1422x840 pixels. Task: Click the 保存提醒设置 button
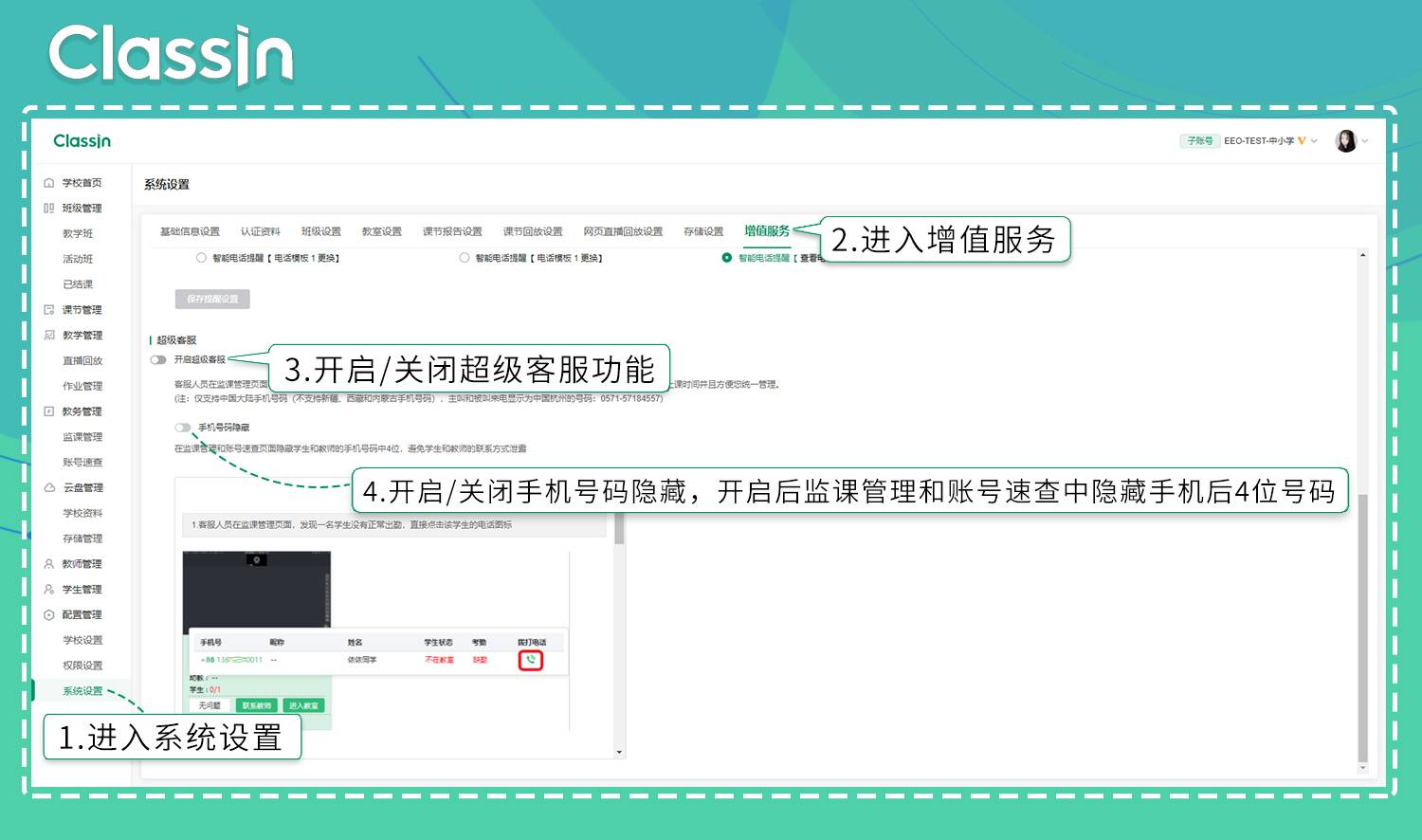[x=212, y=299]
